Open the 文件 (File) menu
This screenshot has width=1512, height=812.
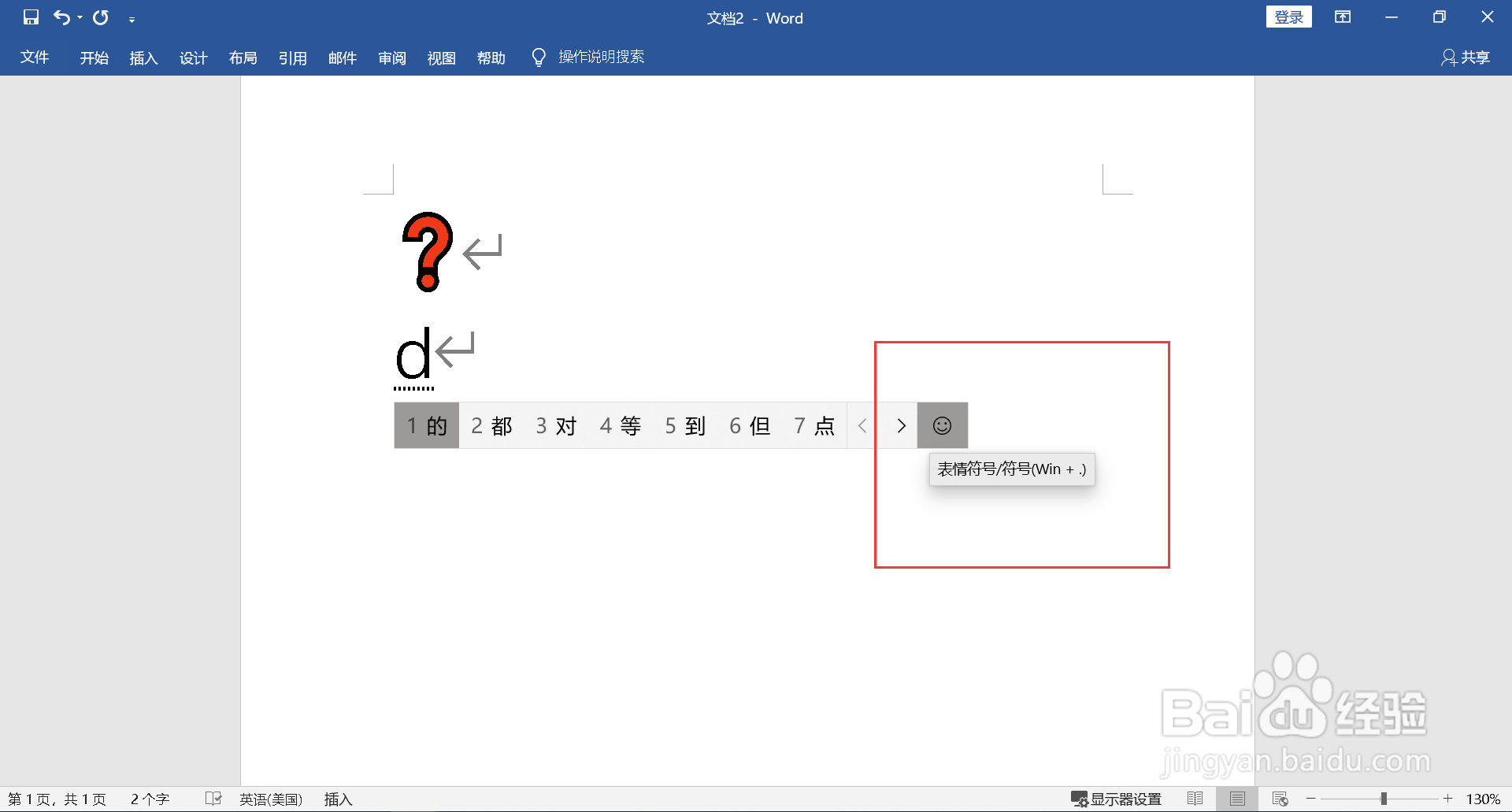(x=35, y=57)
